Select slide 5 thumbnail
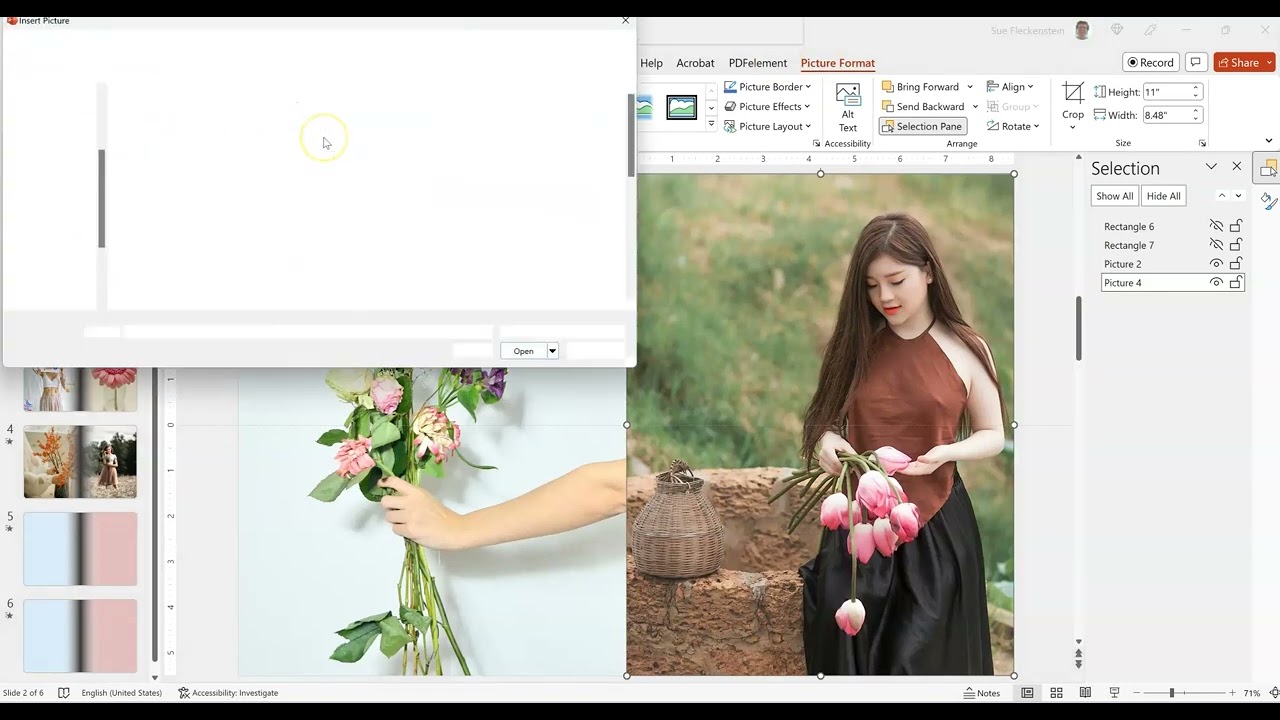This screenshot has width=1280, height=720. [x=80, y=549]
